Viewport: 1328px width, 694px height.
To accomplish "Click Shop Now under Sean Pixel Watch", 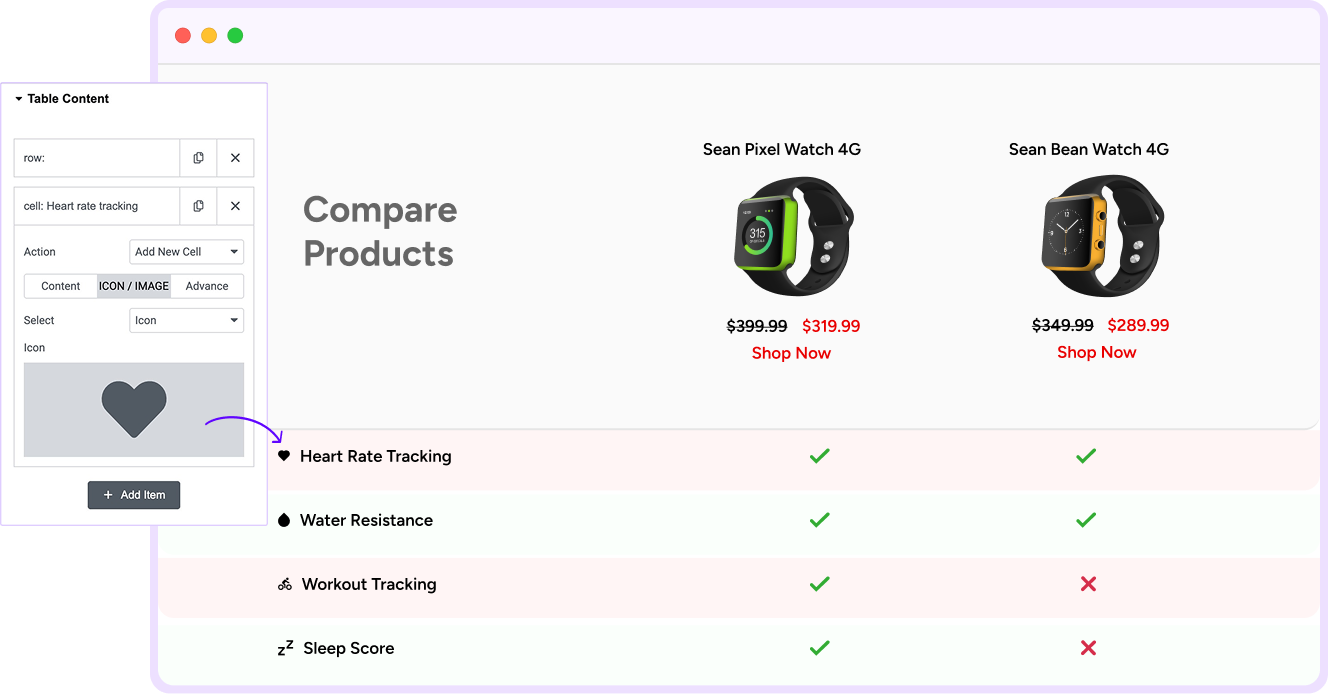I will click(x=791, y=353).
